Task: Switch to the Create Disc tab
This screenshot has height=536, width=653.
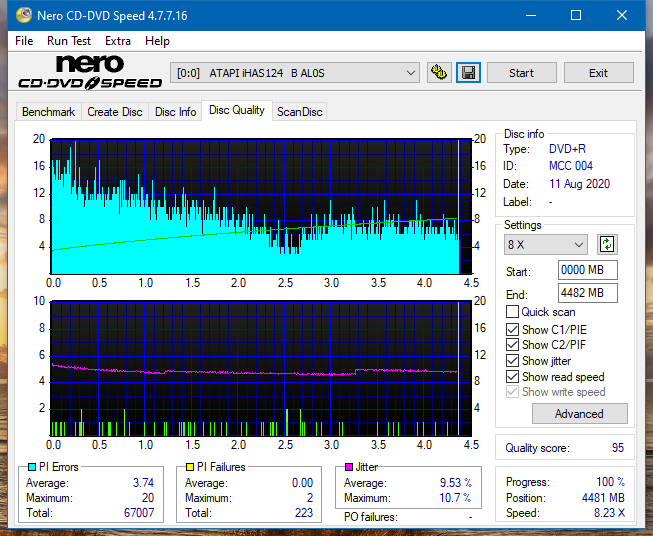Action: pos(115,112)
